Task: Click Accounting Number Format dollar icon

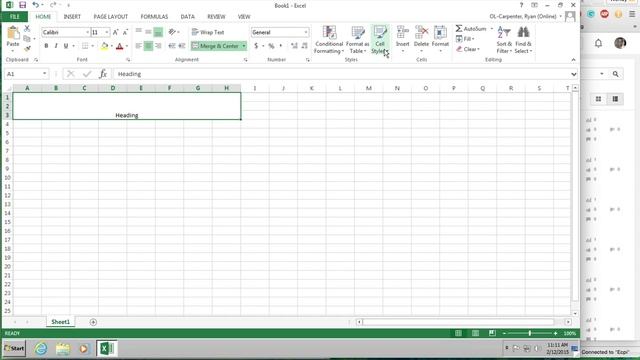Action: pos(256,46)
